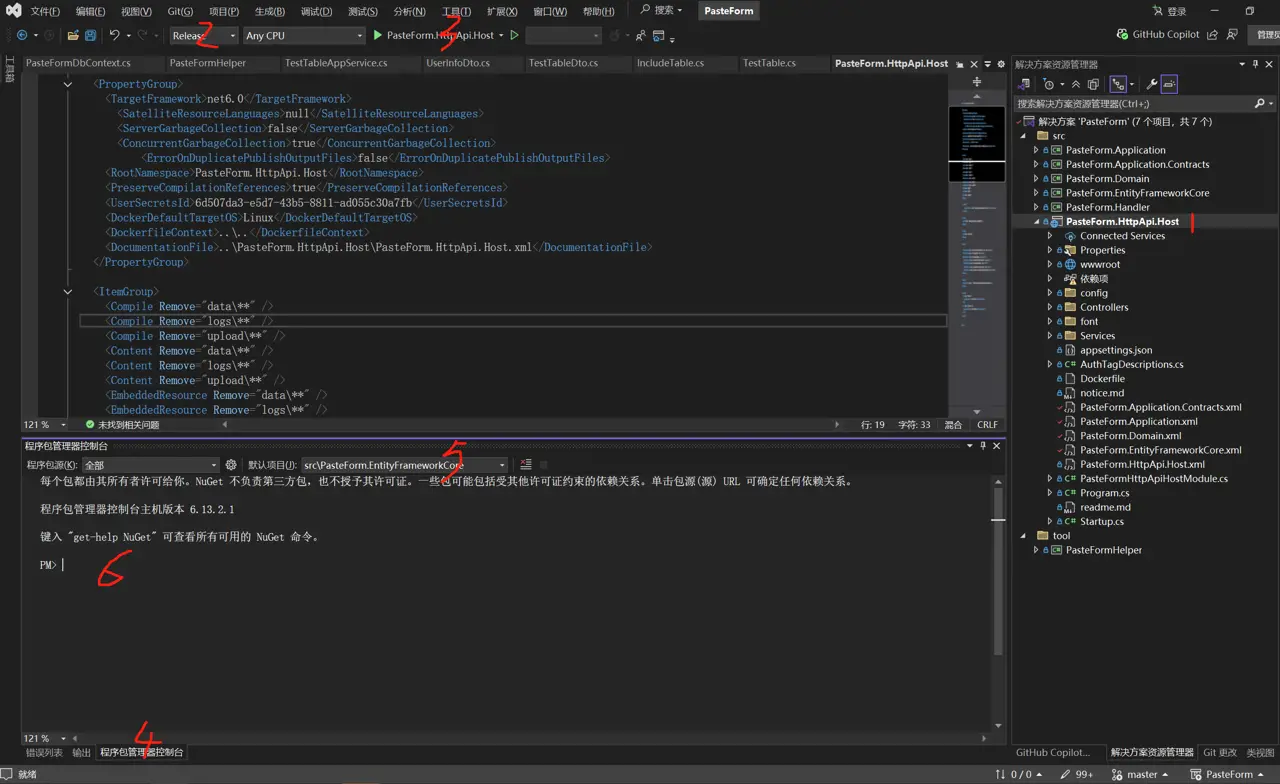Viewport: 1280px width, 784px height.
Task: Switch to the 输出 bottom tab
Action: (81, 752)
